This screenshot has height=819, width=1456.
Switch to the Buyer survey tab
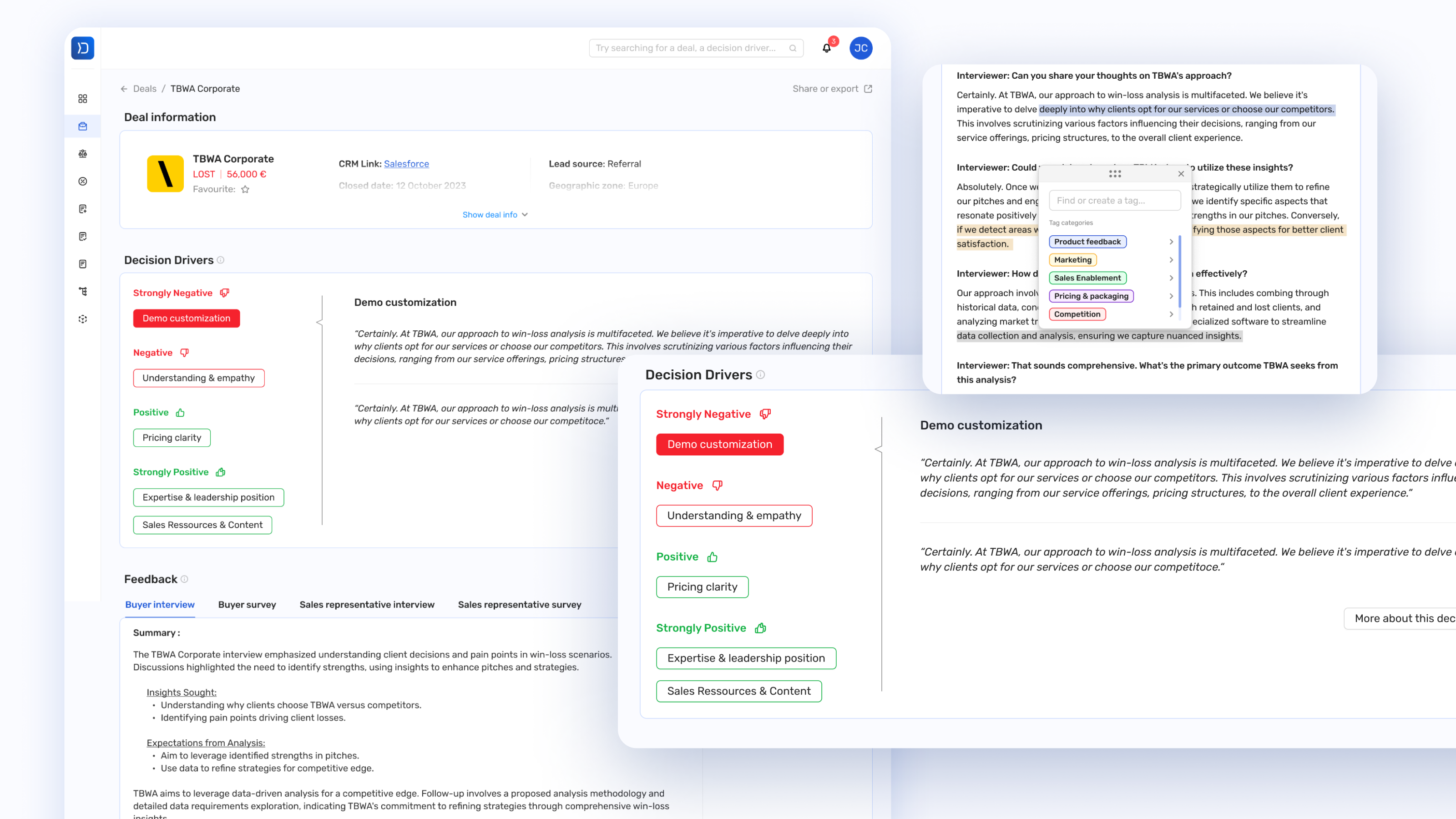coord(247,604)
